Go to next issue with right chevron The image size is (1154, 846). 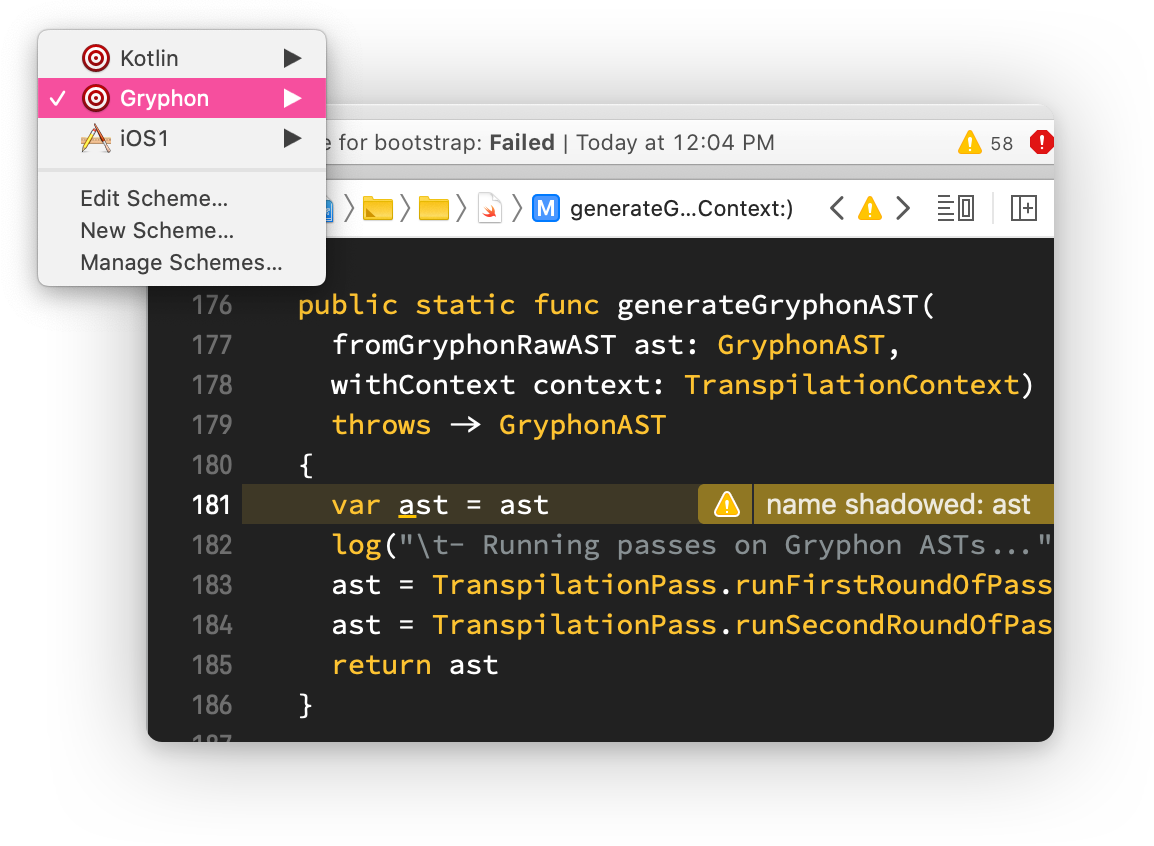pyautogui.click(x=903, y=208)
